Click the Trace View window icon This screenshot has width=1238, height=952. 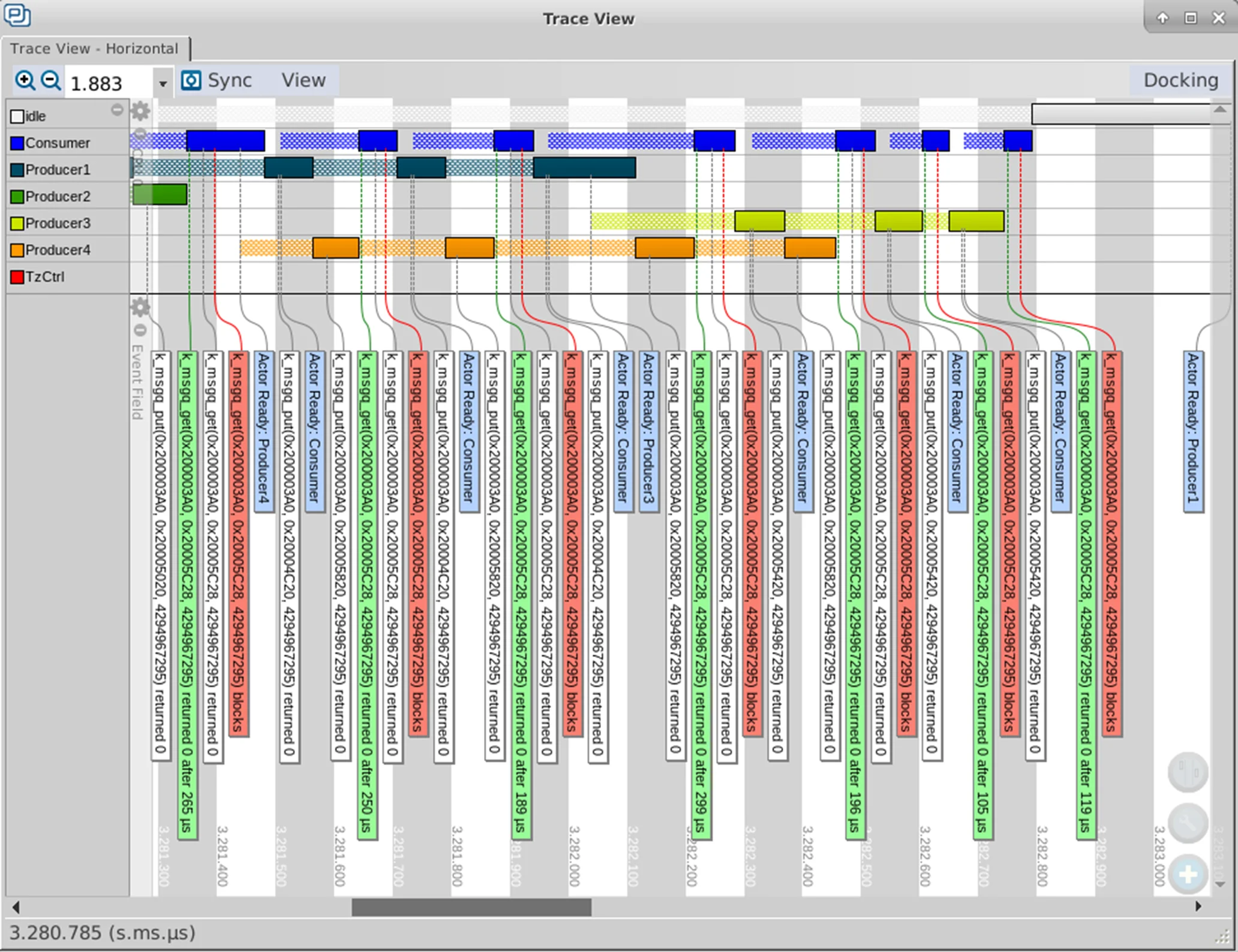pyautogui.click(x=17, y=16)
